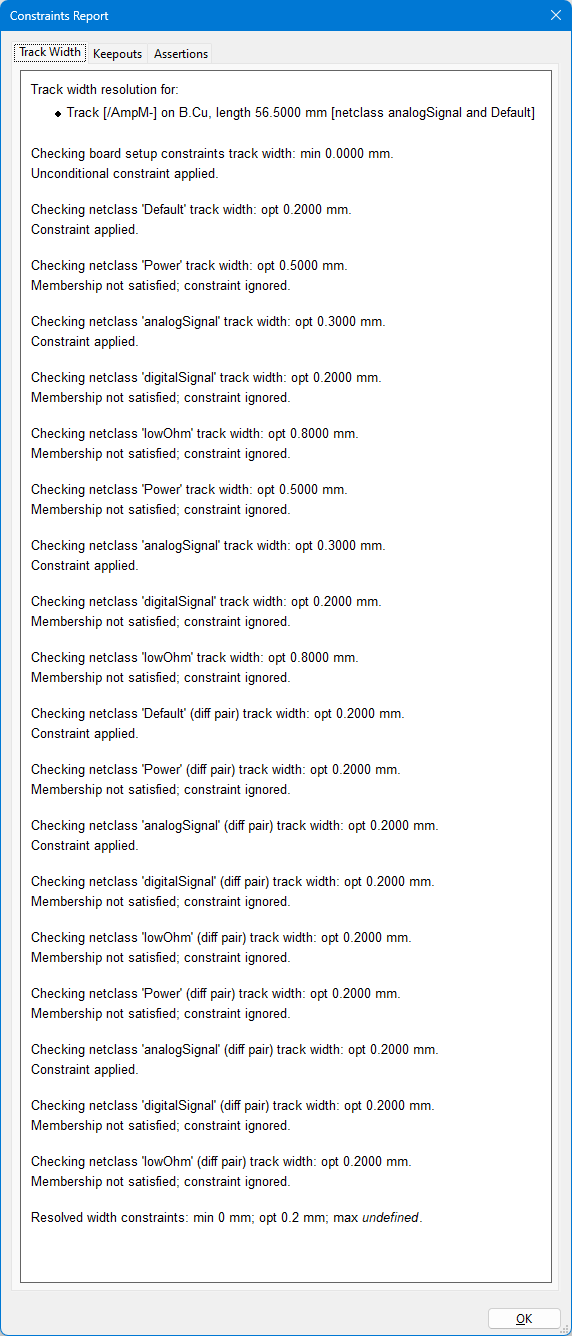Screen dimensions: 572x1336
Task: Click the 'Track width resolution for:' heading
Action: (x=105, y=90)
